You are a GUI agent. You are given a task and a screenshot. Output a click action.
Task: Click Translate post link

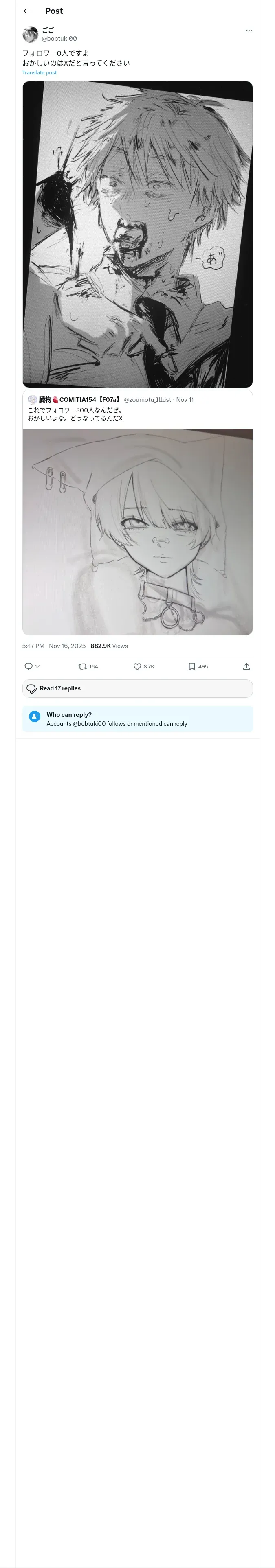coord(40,72)
